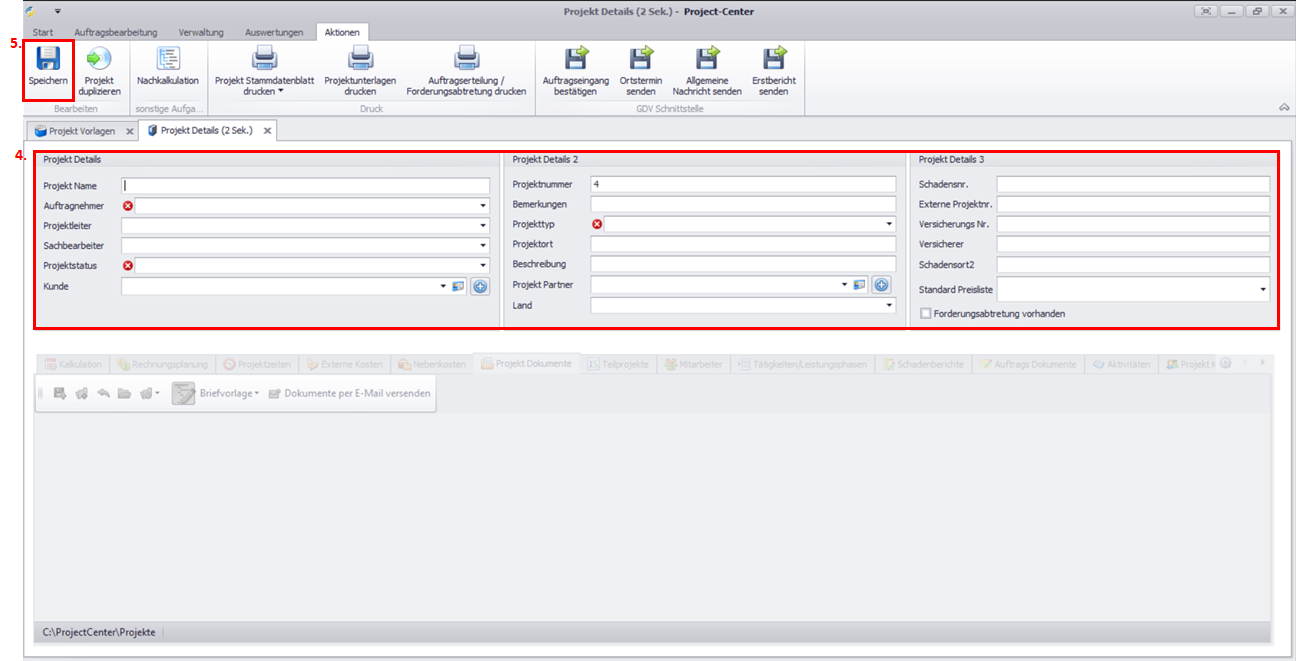Click the Projekt Name input field
This screenshot has width=1296, height=661.
point(305,186)
